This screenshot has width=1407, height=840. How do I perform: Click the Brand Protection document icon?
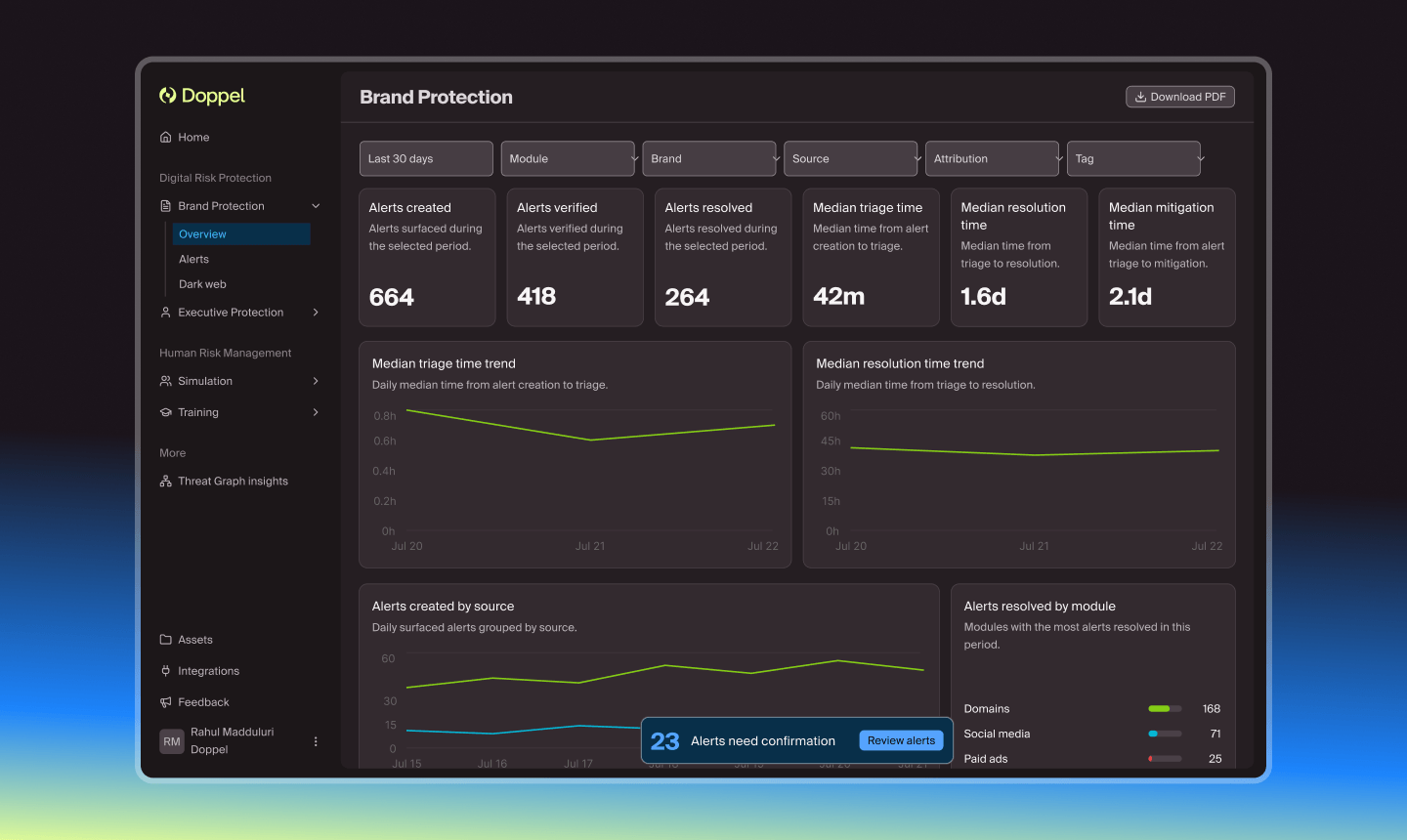(x=166, y=206)
